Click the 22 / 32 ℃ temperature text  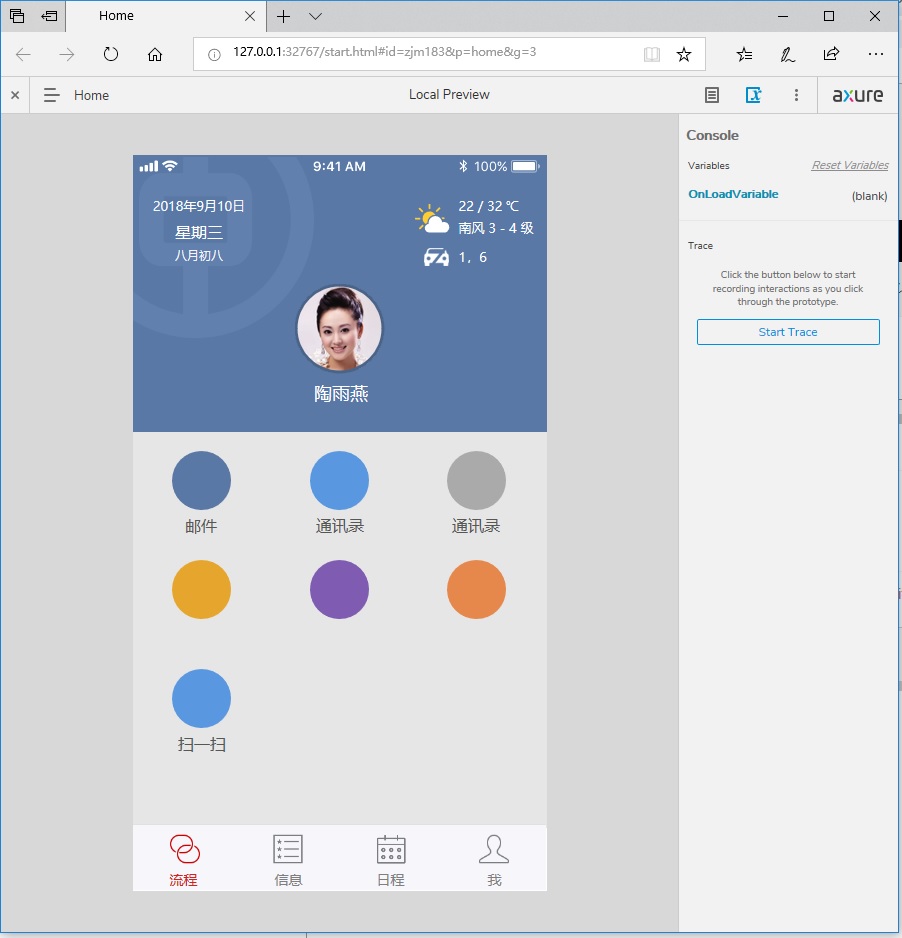coord(489,206)
